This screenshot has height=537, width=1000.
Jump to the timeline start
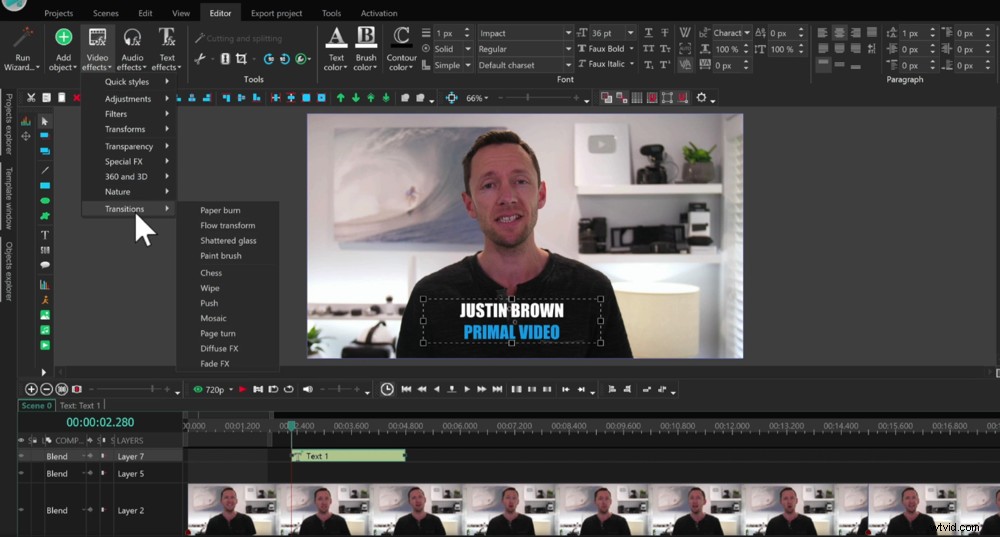click(x=406, y=389)
